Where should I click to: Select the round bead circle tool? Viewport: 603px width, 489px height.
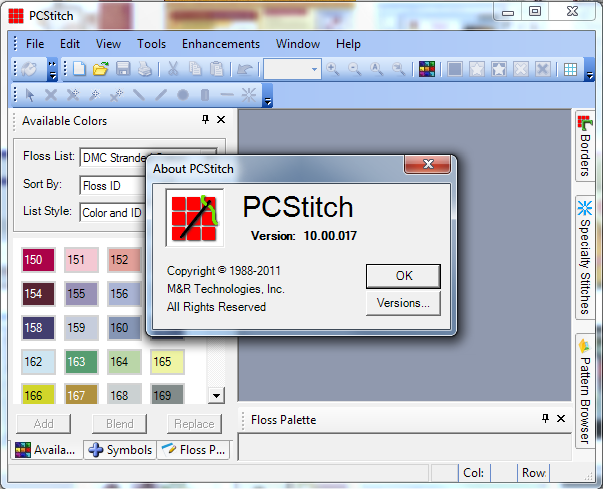tap(183, 95)
